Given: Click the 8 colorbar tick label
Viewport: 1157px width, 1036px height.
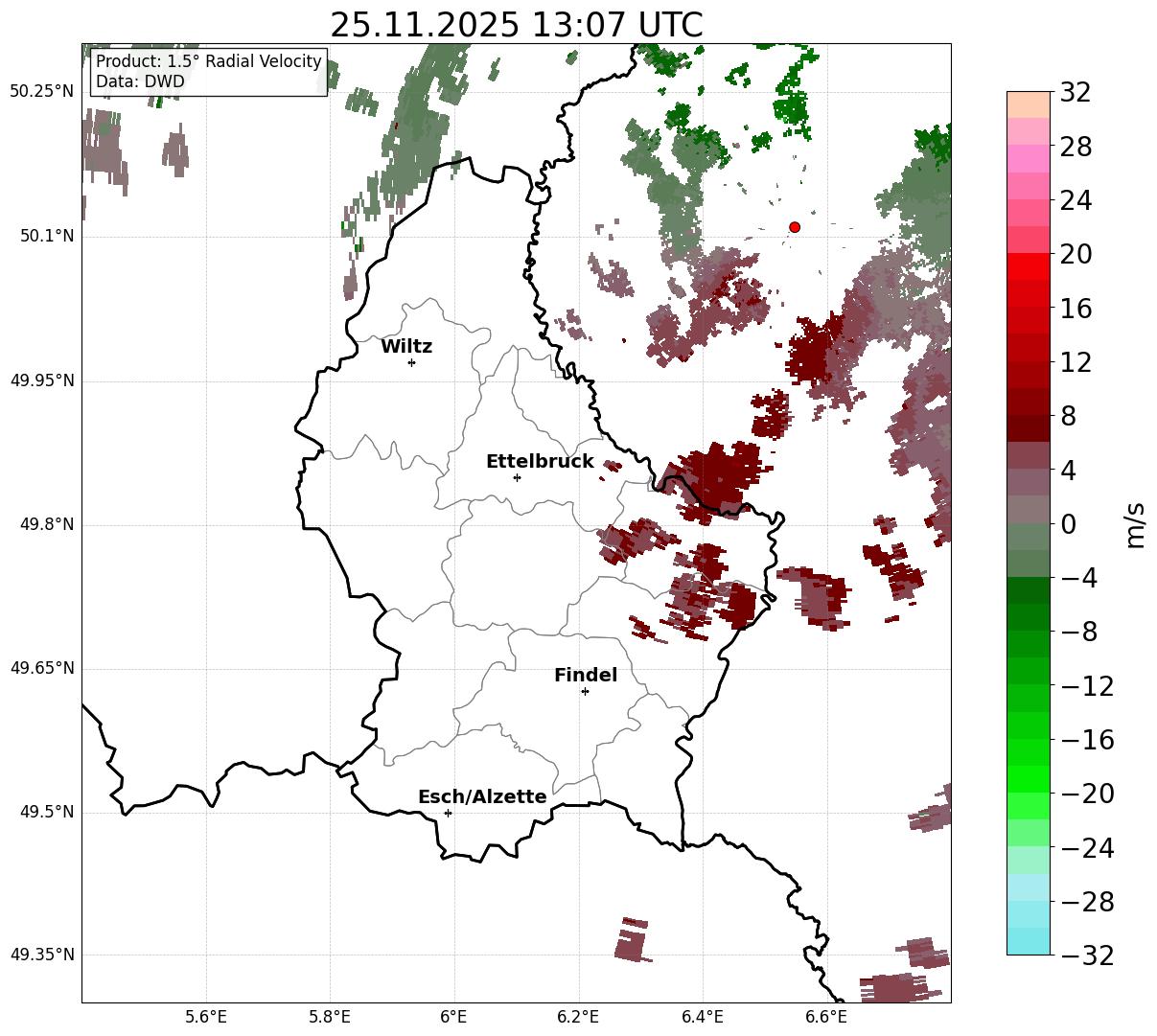Looking at the screenshot, I should (1067, 417).
